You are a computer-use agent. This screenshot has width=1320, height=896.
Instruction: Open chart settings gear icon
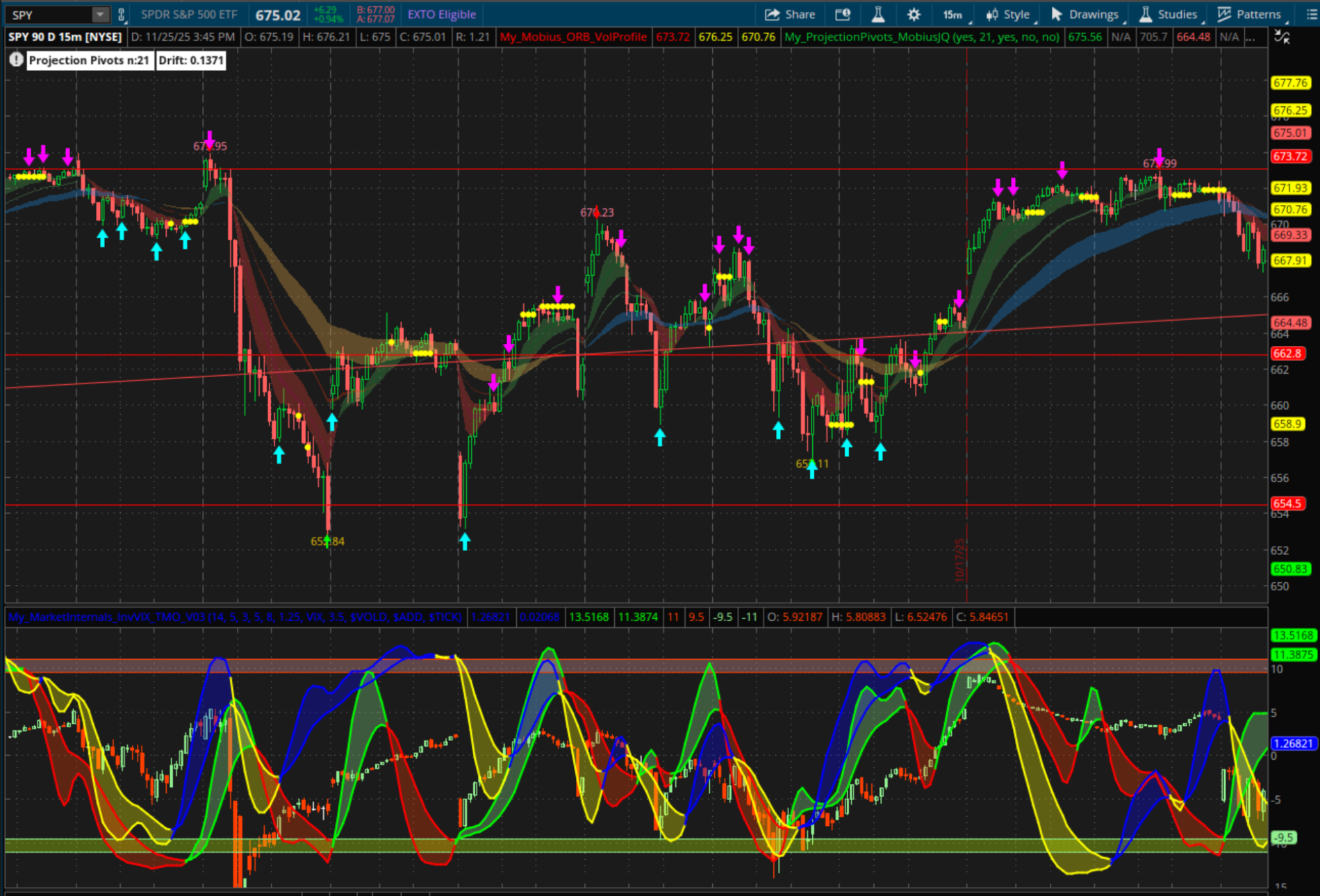914,15
